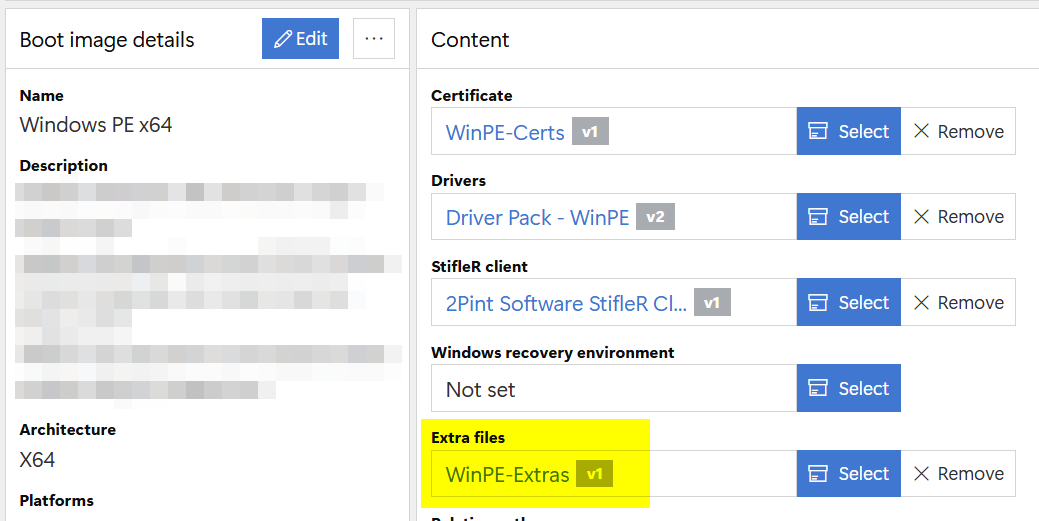The image size is (1039, 521).
Task: Click the v2 badge next to Driver Pack
Action: 655,217
